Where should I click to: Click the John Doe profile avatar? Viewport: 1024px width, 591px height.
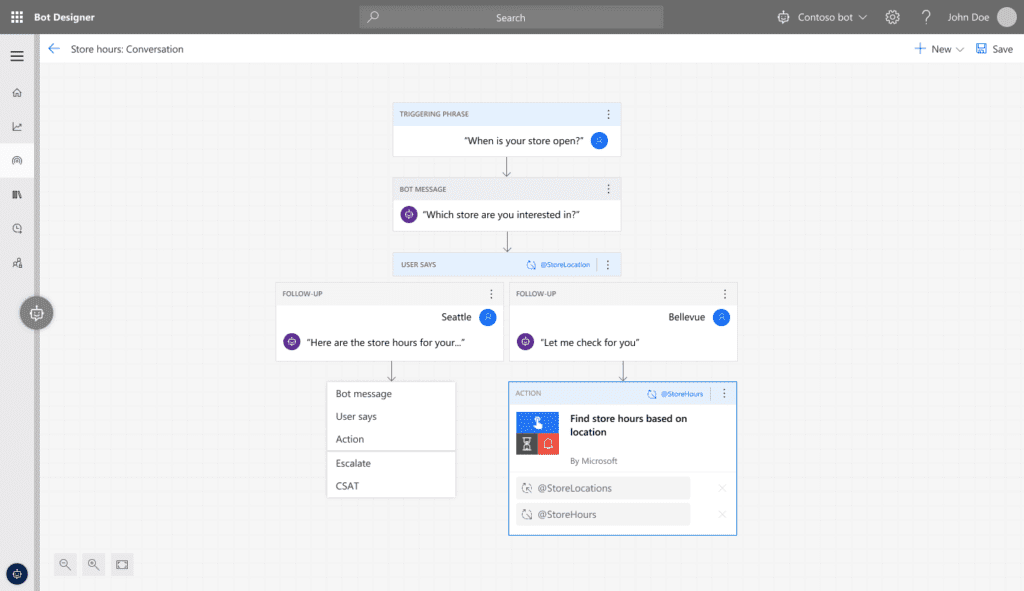pyautogui.click(x=1006, y=17)
